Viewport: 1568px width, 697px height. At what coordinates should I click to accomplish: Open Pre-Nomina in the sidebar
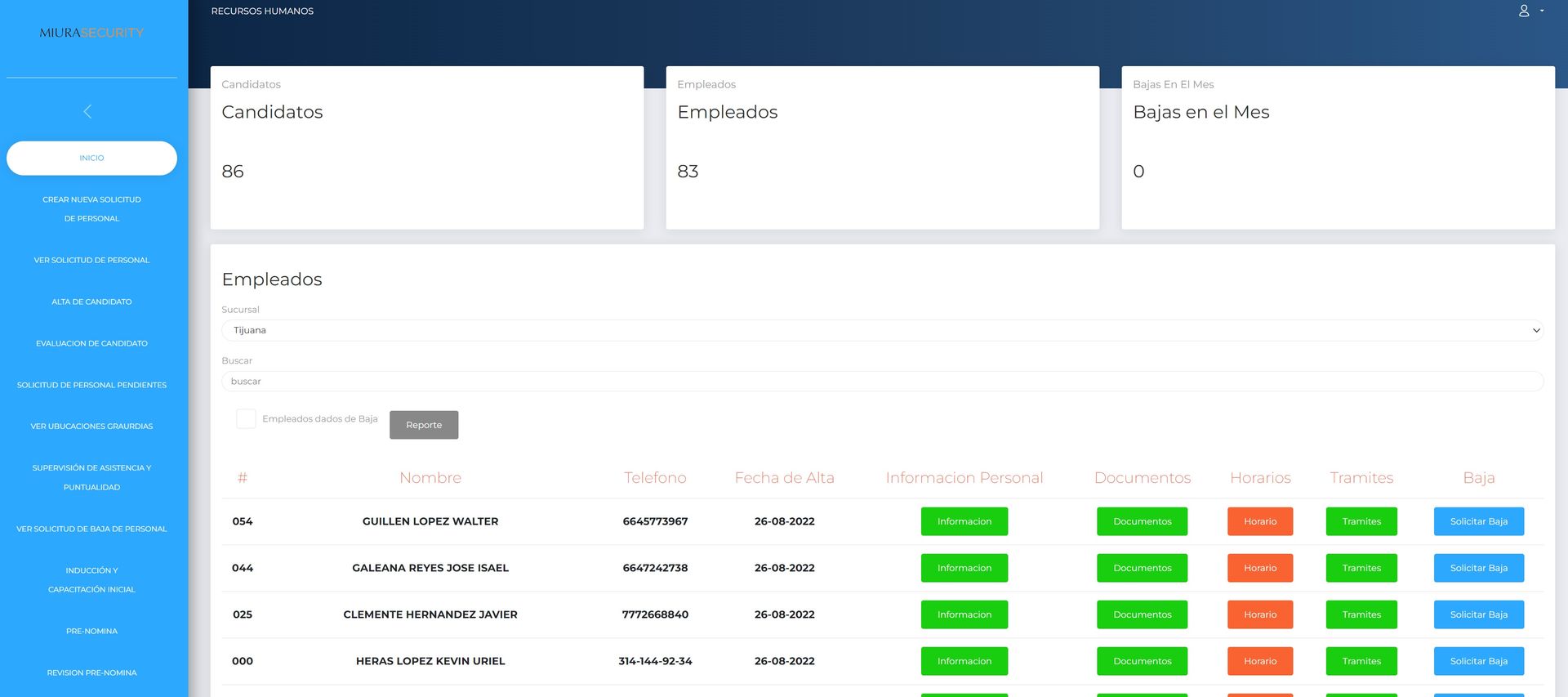(x=91, y=631)
